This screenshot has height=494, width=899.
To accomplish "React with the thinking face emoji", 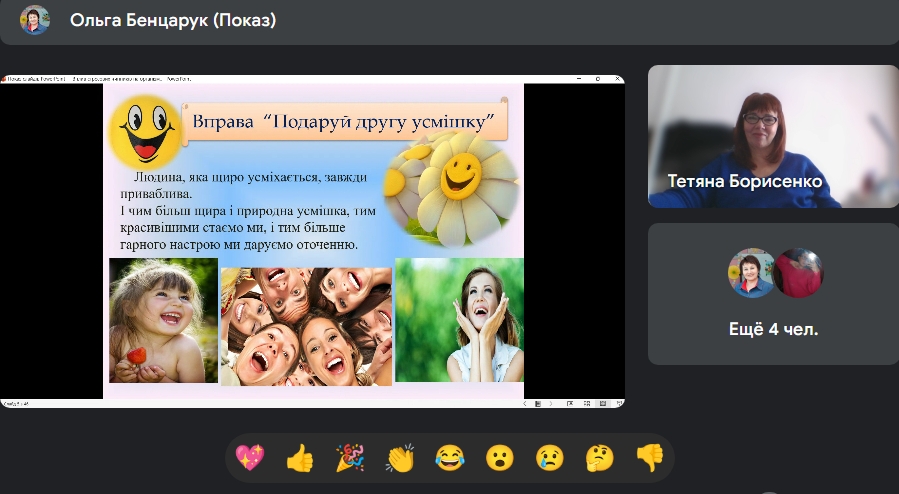I will (600, 458).
